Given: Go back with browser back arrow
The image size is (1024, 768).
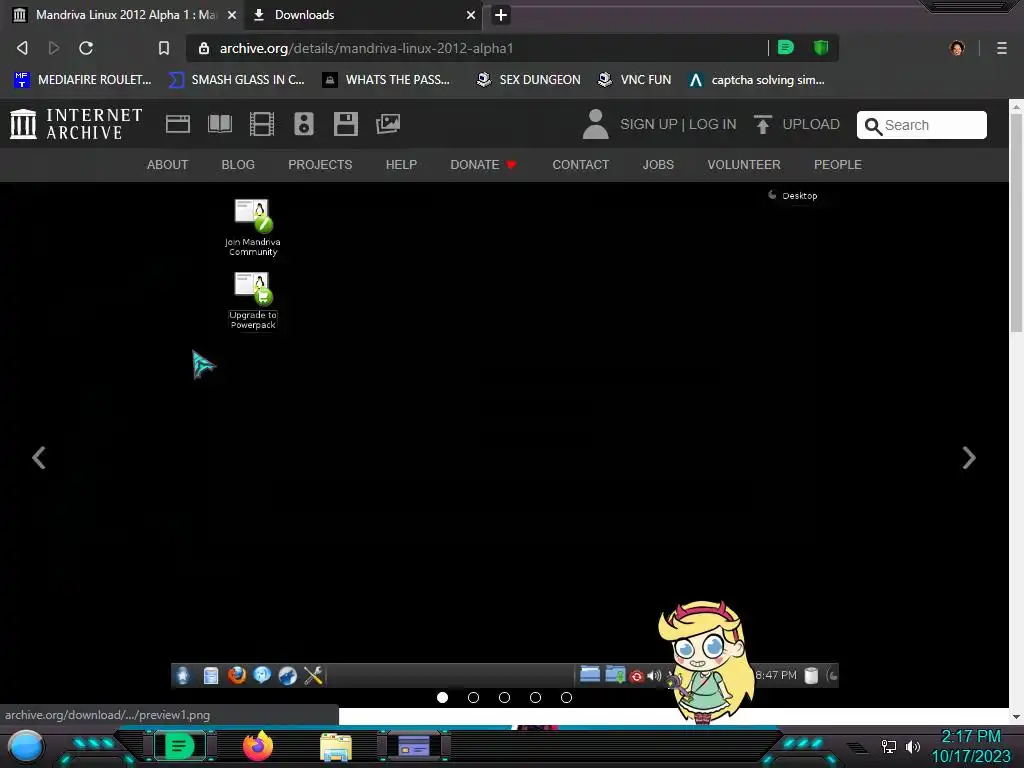Looking at the screenshot, I should 22,48.
